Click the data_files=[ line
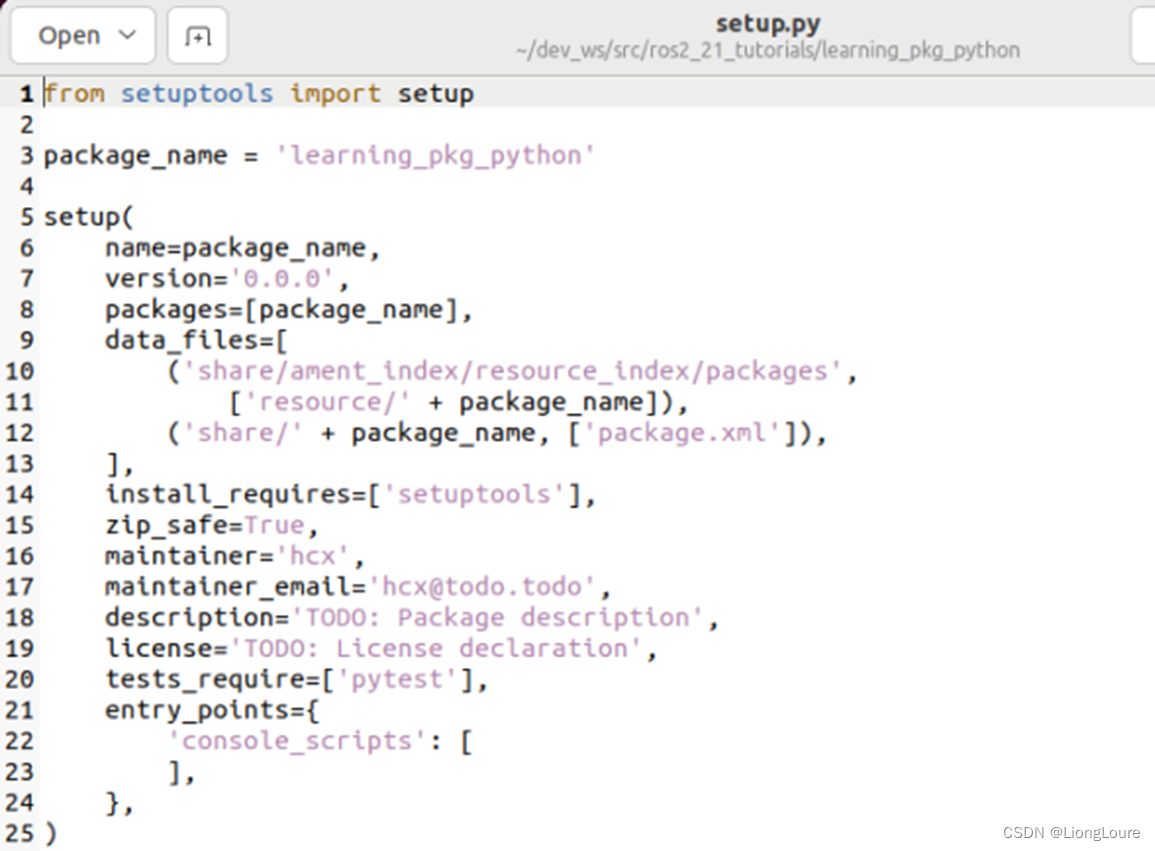This screenshot has height=851, width=1155. click(196, 340)
